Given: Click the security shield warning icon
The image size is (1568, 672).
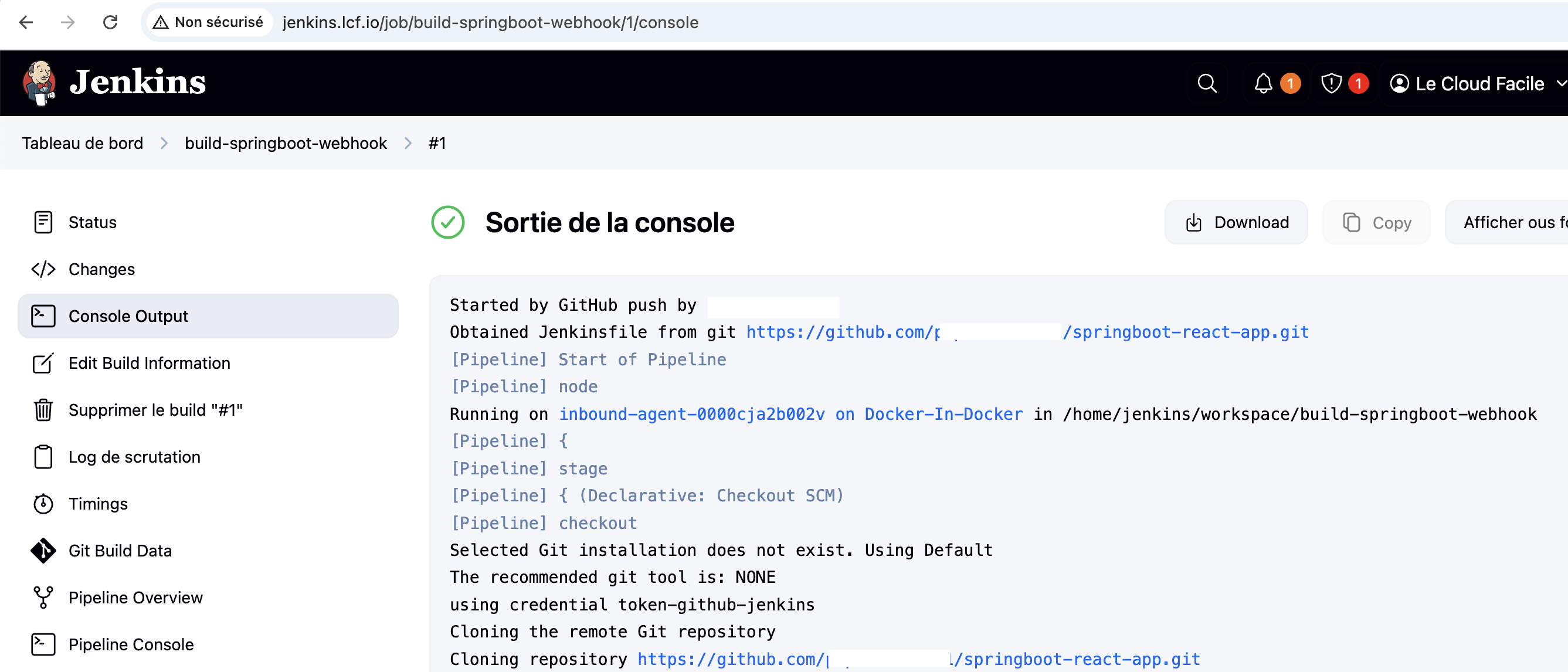Looking at the screenshot, I should tap(1331, 83).
